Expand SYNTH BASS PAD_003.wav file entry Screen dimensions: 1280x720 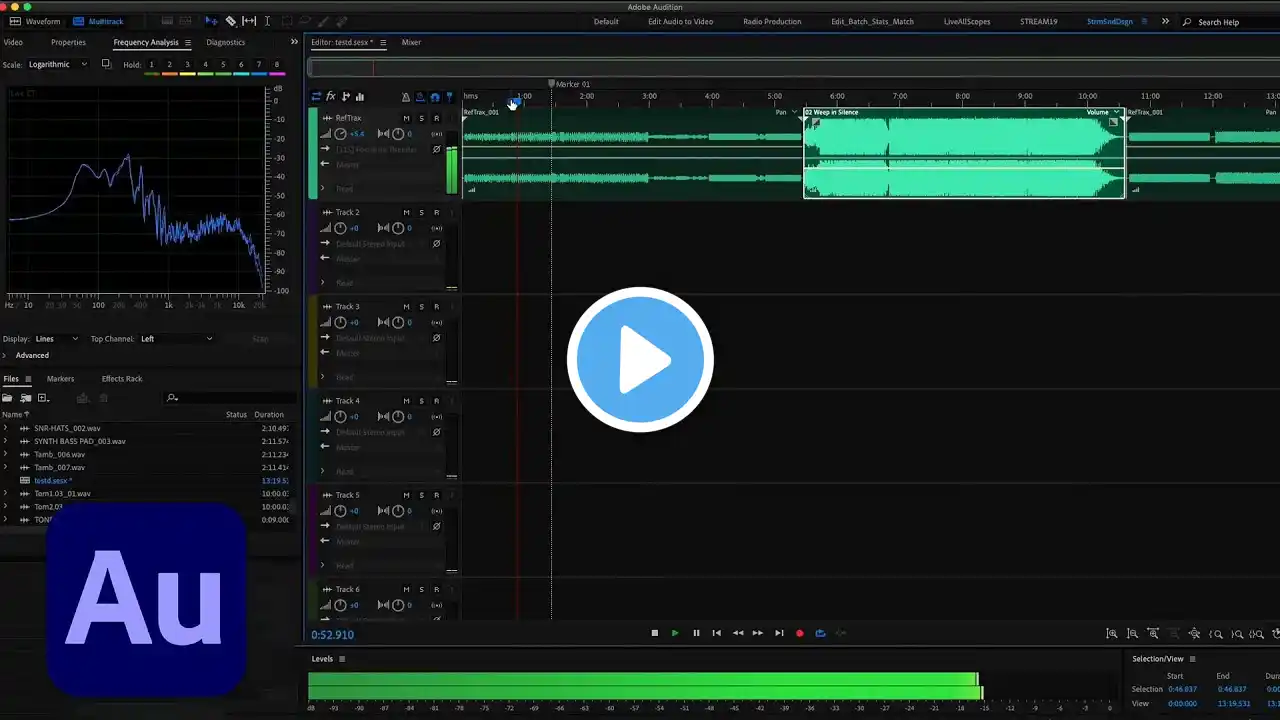click(5, 441)
